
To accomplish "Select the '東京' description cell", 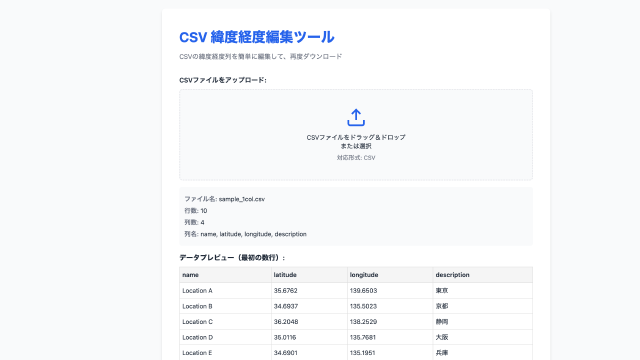I will click(x=483, y=291).
